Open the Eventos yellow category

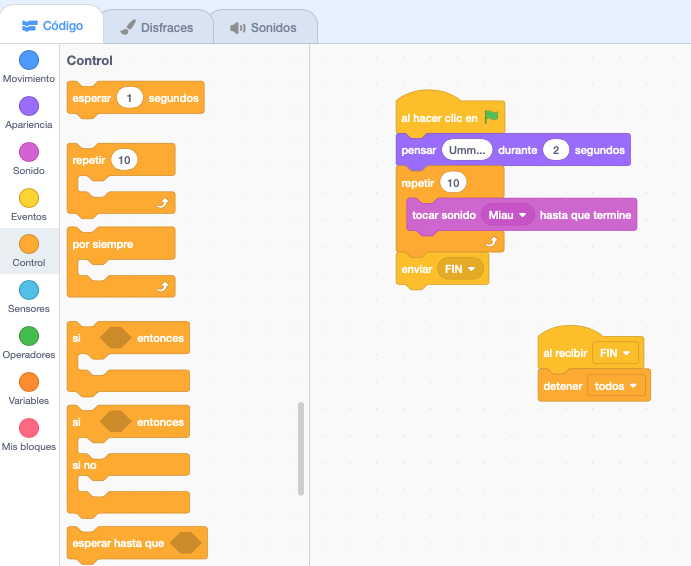29,199
